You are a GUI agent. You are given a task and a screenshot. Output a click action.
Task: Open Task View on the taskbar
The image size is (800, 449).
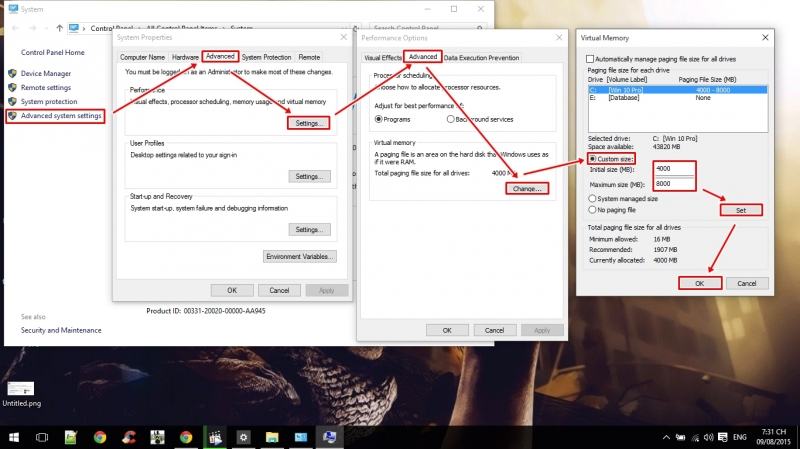(42, 437)
